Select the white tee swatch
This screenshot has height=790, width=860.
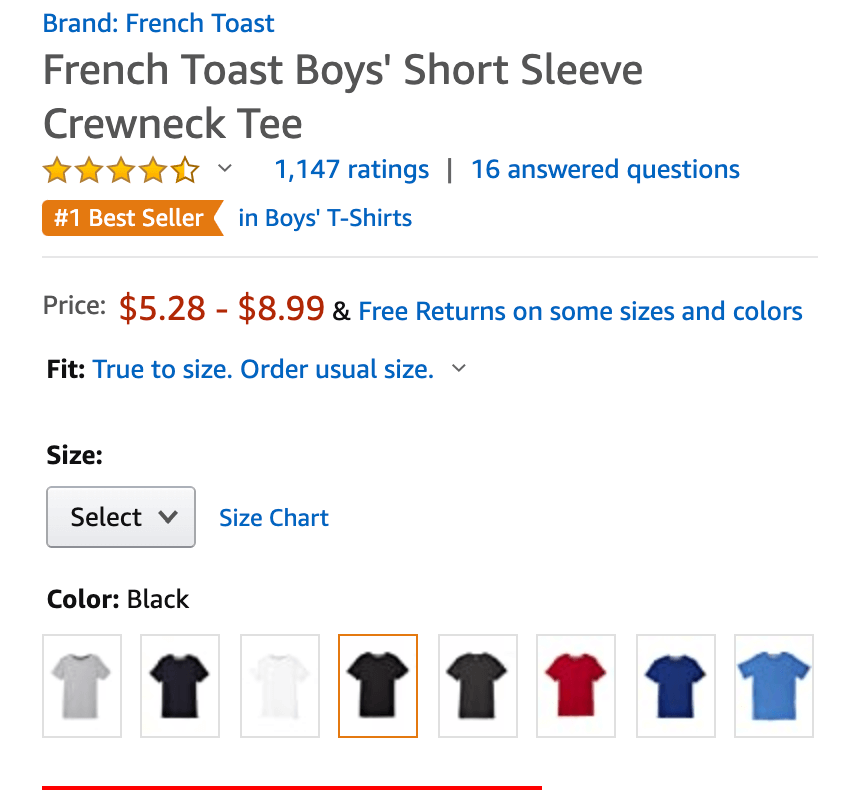click(280, 685)
